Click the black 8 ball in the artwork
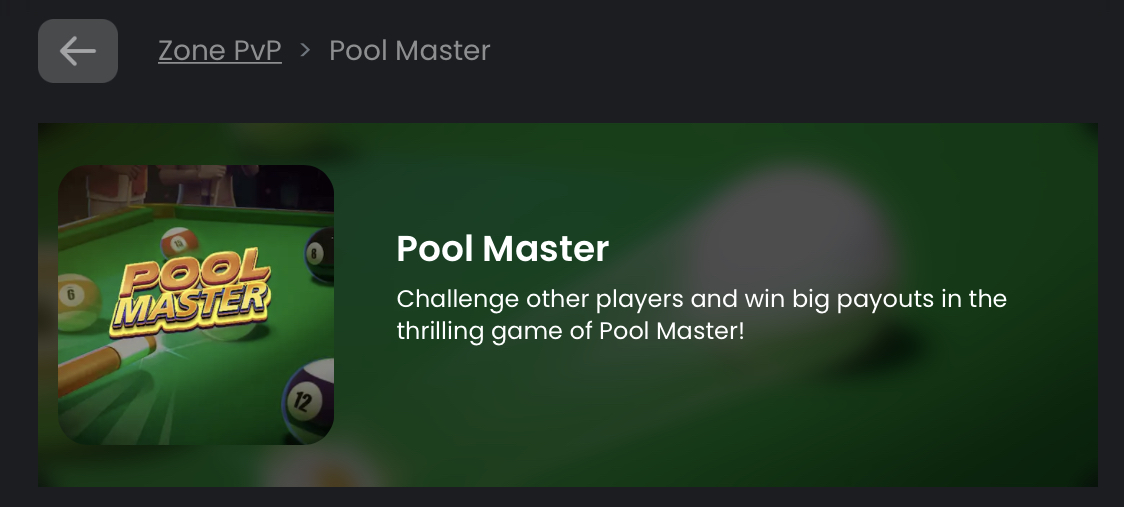Screen dimensions: 1124x507 pyautogui.click(x=320, y=254)
